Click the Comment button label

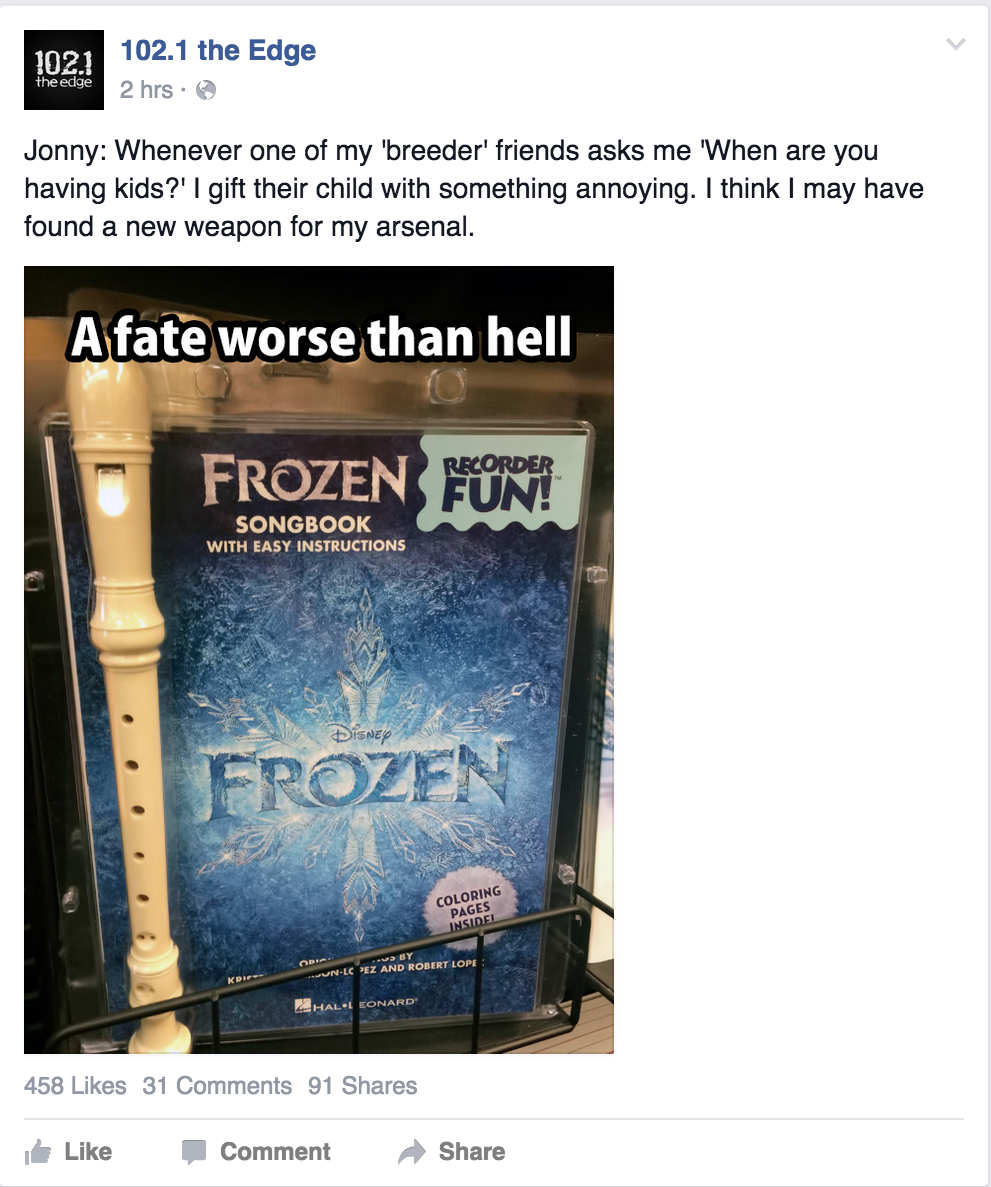pyautogui.click(x=275, y=1151)
